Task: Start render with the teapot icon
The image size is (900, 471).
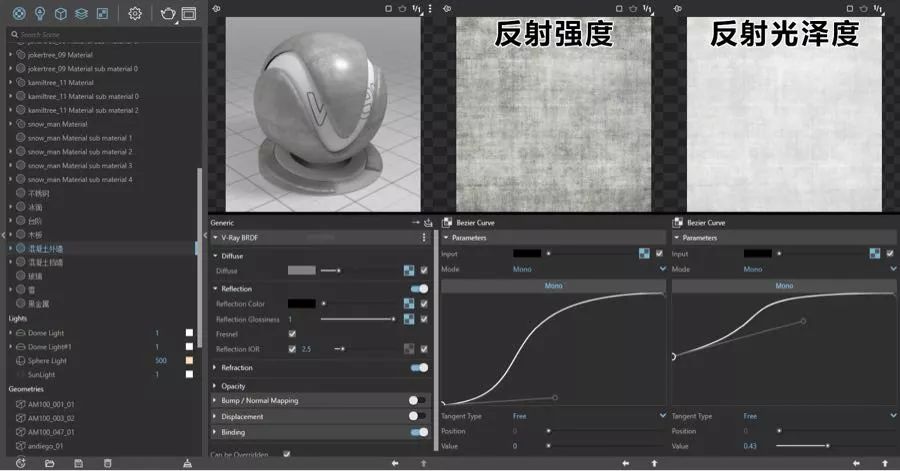Action: (167, 14)
